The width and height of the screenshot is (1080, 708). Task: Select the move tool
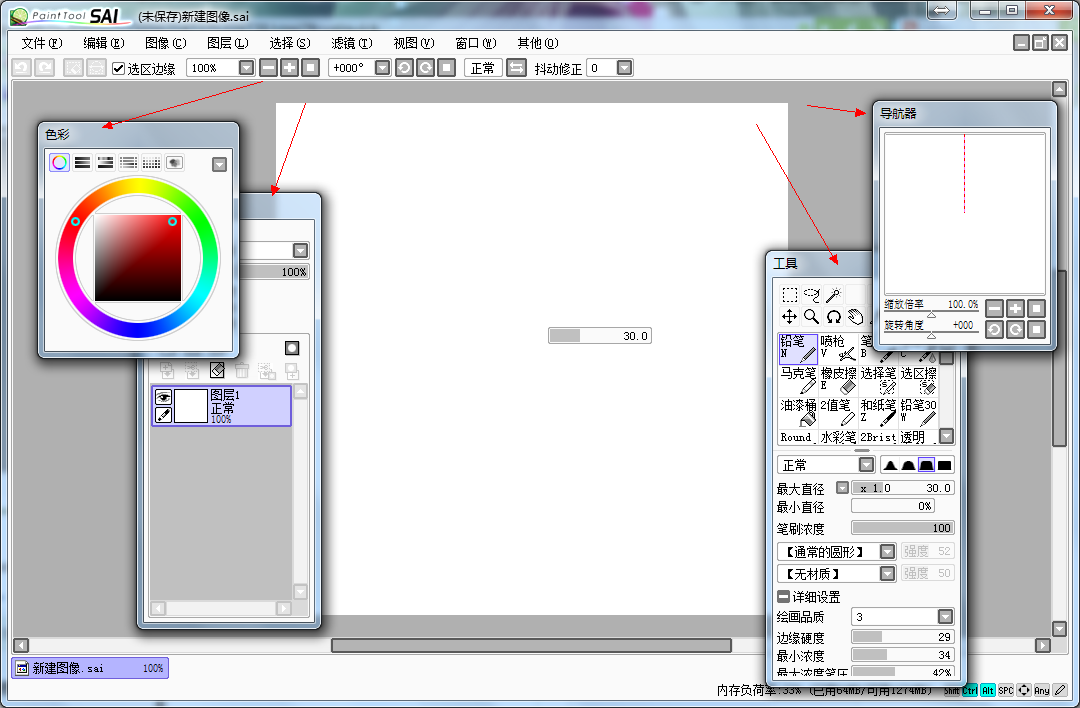tap(789, 317)
